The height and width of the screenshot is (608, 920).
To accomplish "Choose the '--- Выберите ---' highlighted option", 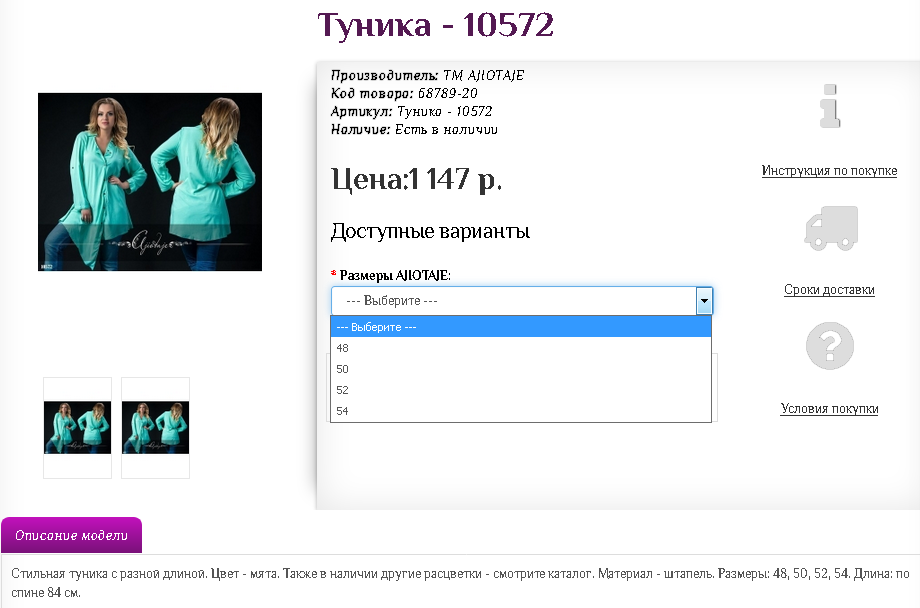I will pyautogui.click(x=521, y=327).
